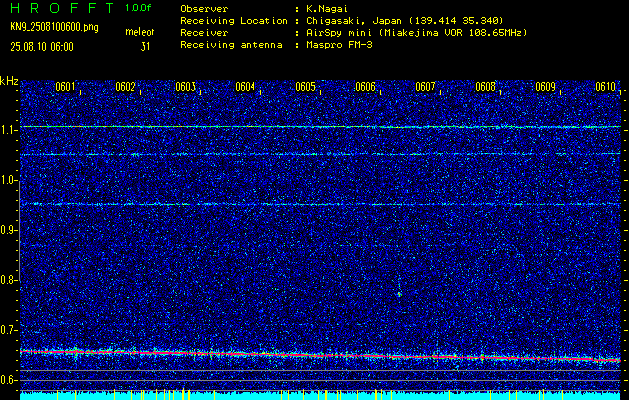Select the Maspro FM-3 antenna value

pyautogui.click(x=339, y=45)
